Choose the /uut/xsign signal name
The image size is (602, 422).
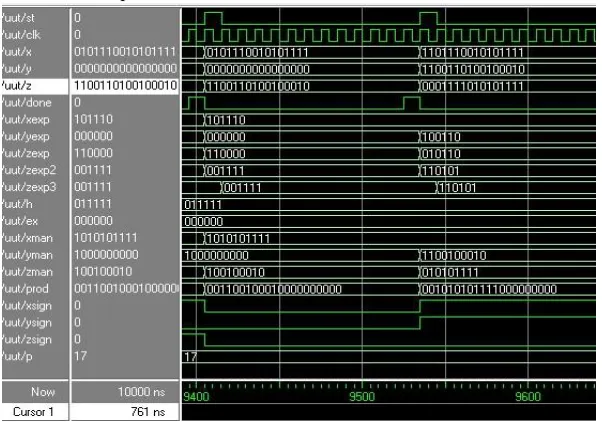(x=26, y=306)
